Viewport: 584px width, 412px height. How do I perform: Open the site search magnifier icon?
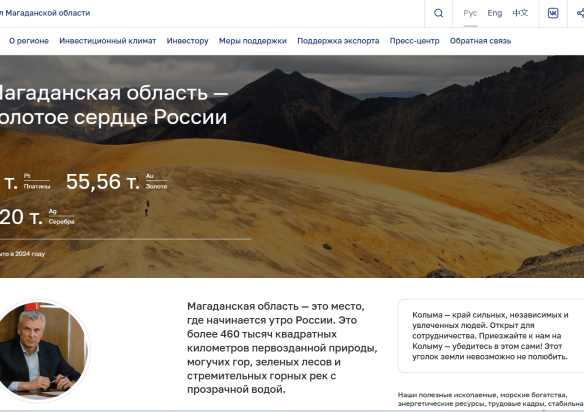(x=438, y=13)
